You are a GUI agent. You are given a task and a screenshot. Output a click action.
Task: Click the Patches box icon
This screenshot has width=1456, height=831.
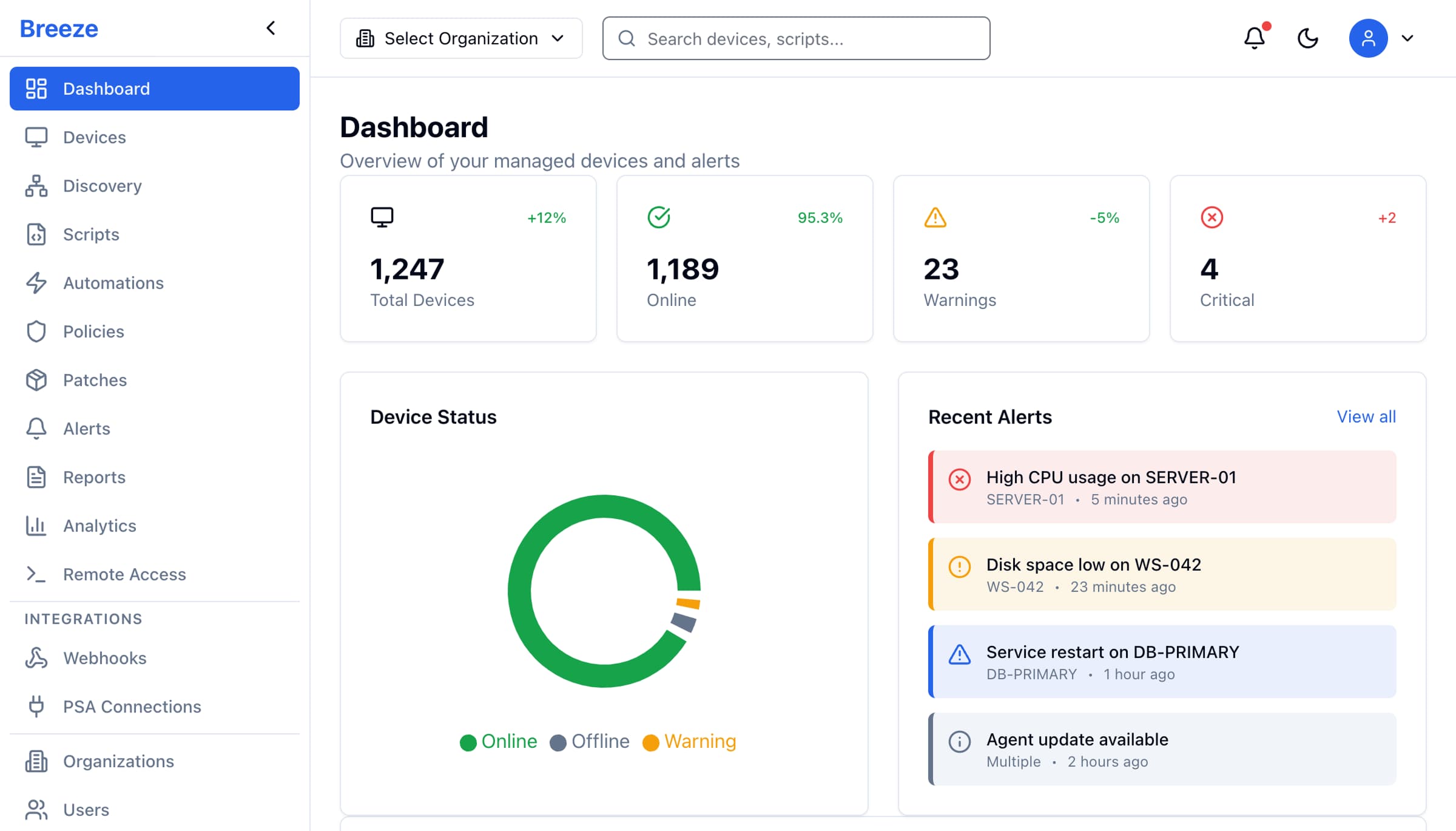36,380
